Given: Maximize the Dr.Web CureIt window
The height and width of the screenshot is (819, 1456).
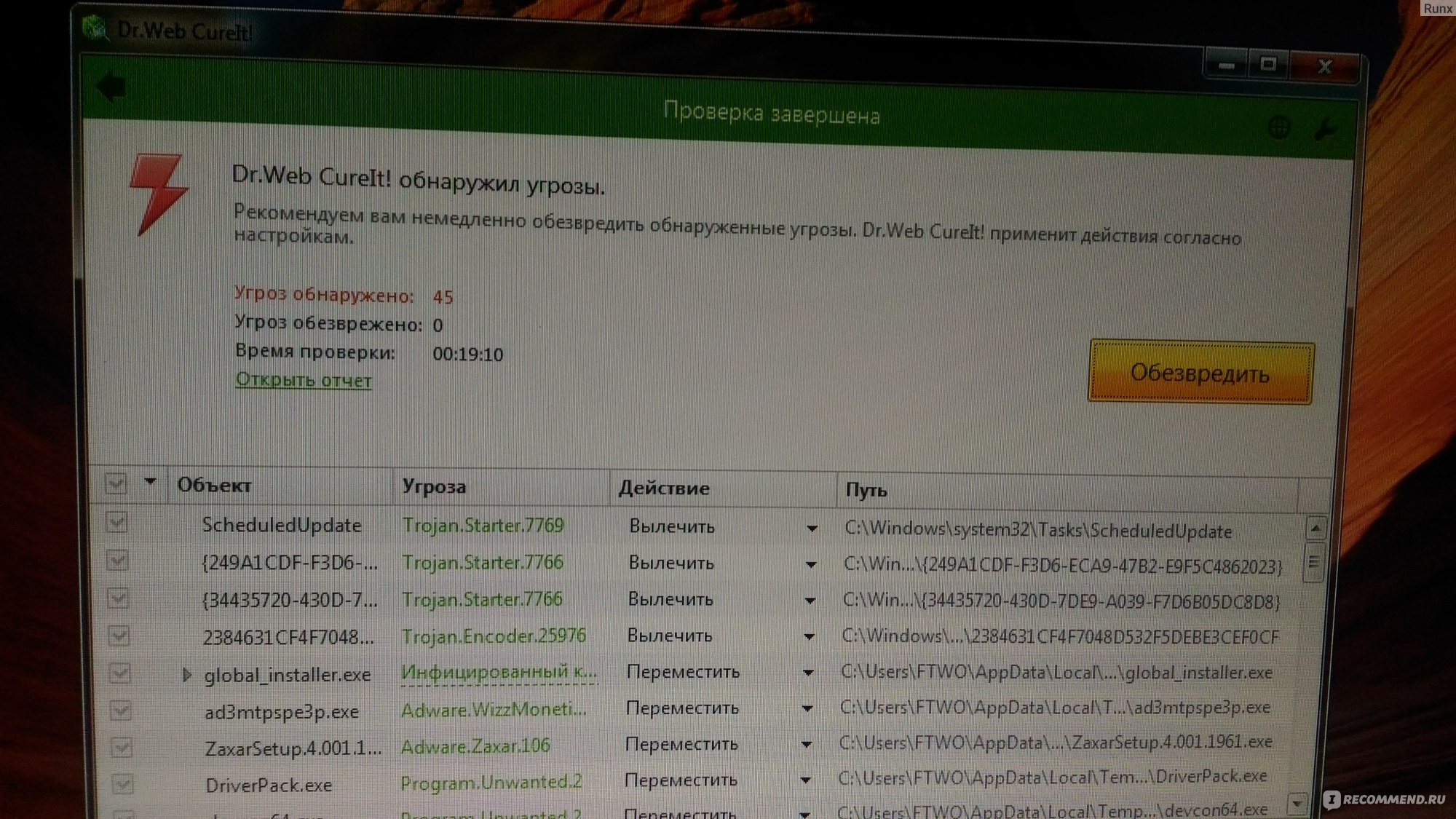Looking at the screenshot, I should tap(1268, 65).
